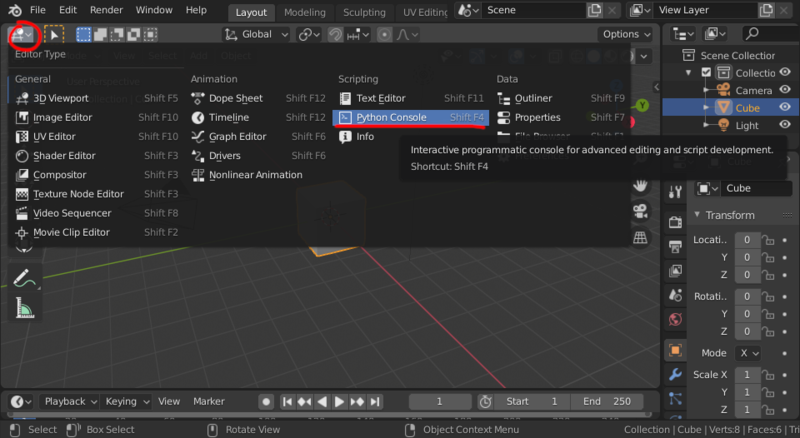
Task: Open Global transform orientation dropdown
Action: tap(257, 34)
